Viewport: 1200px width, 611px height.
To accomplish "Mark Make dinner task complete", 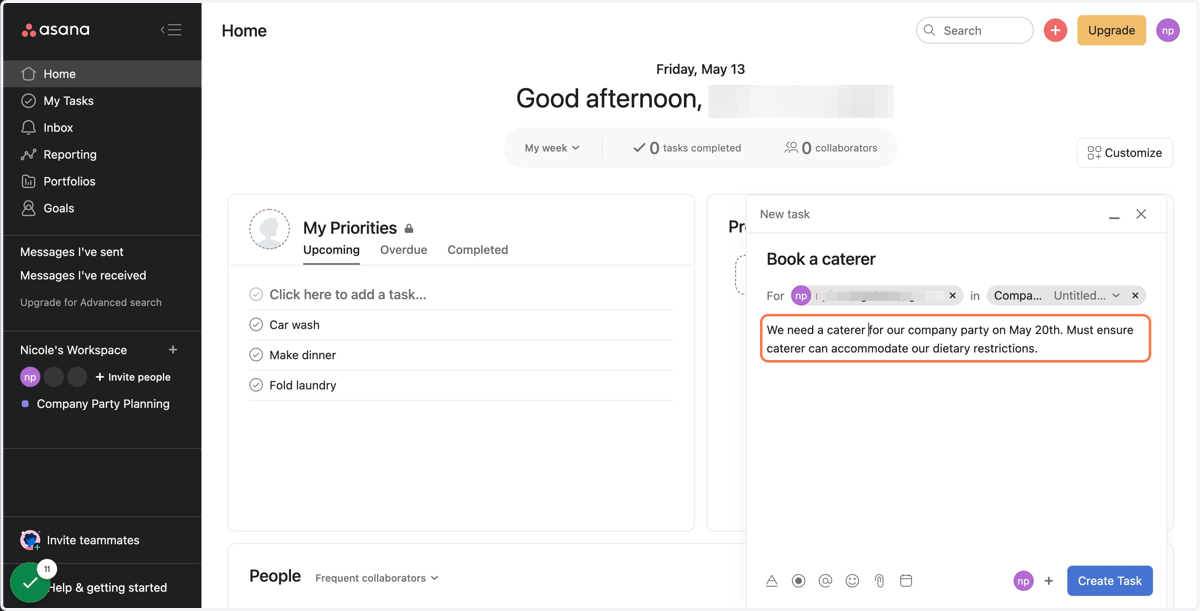I will tap(256, 354).
